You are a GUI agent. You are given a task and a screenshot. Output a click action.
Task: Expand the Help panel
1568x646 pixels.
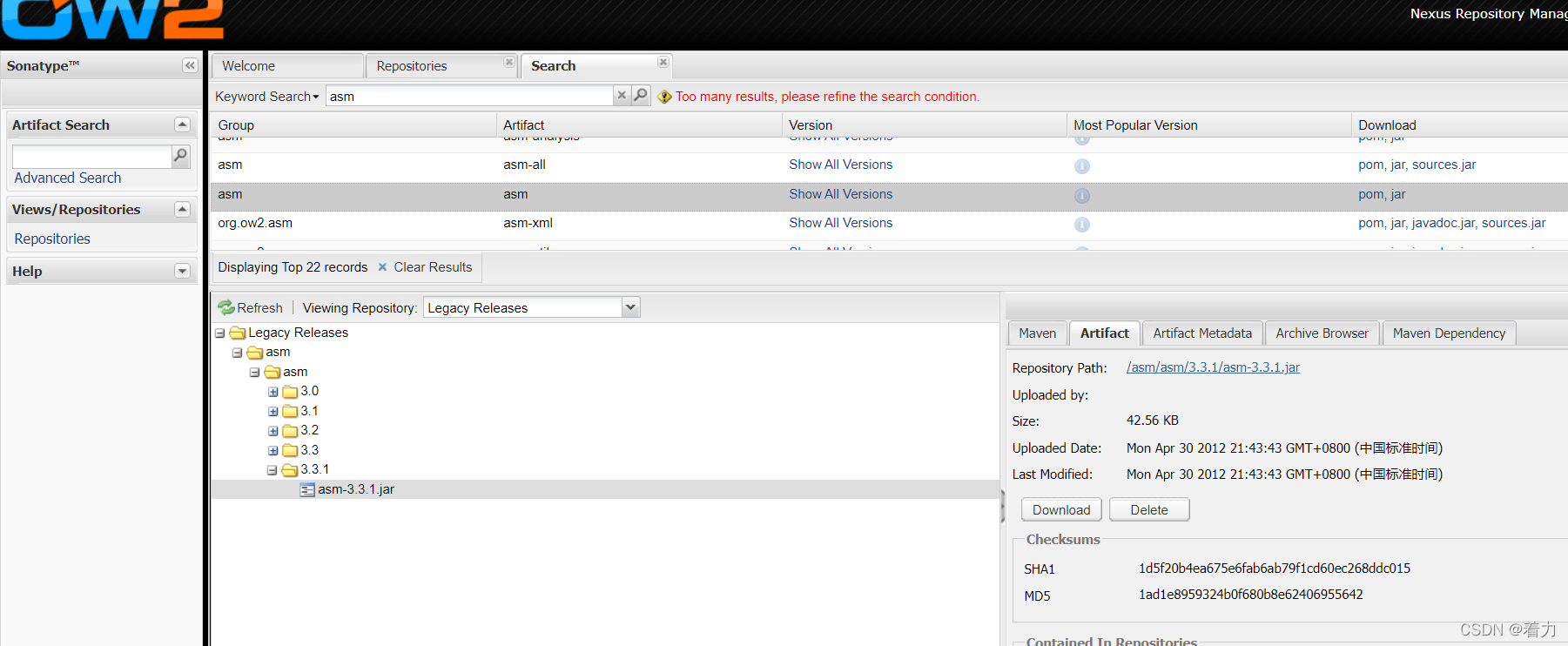(182, 271)
